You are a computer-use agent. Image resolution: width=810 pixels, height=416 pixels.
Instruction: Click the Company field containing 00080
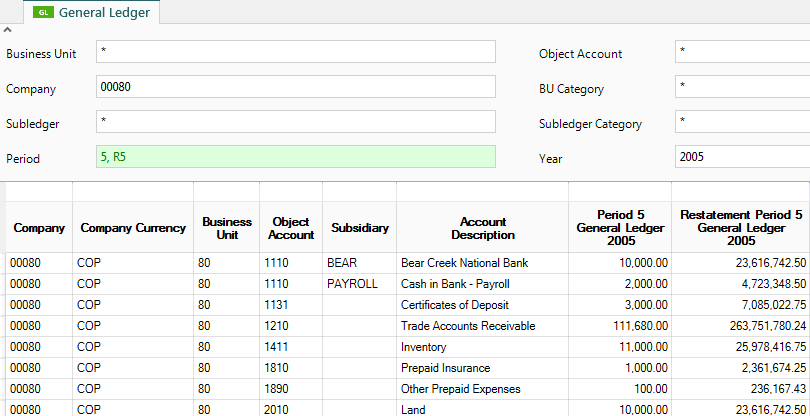296,88
